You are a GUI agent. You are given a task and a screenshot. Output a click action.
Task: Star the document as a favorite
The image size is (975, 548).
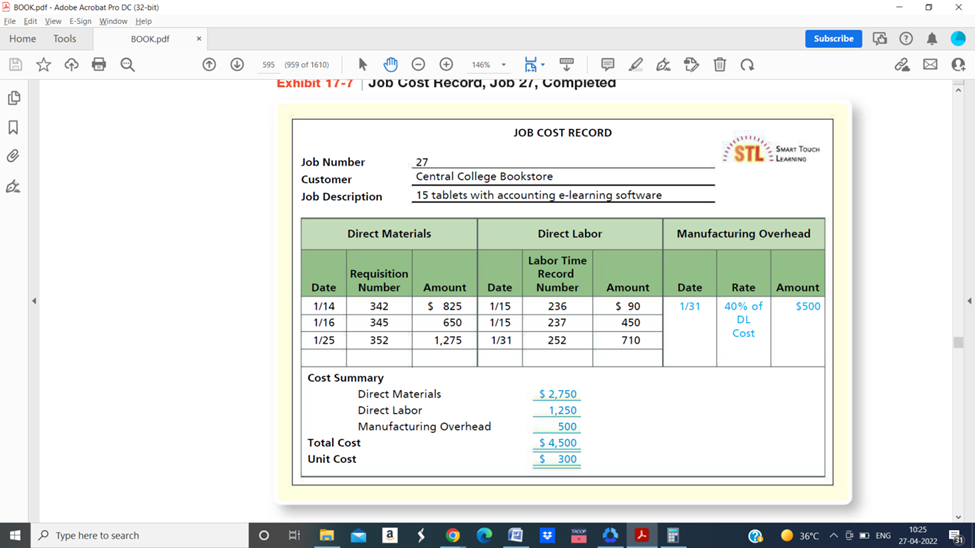tap(43, 65)
